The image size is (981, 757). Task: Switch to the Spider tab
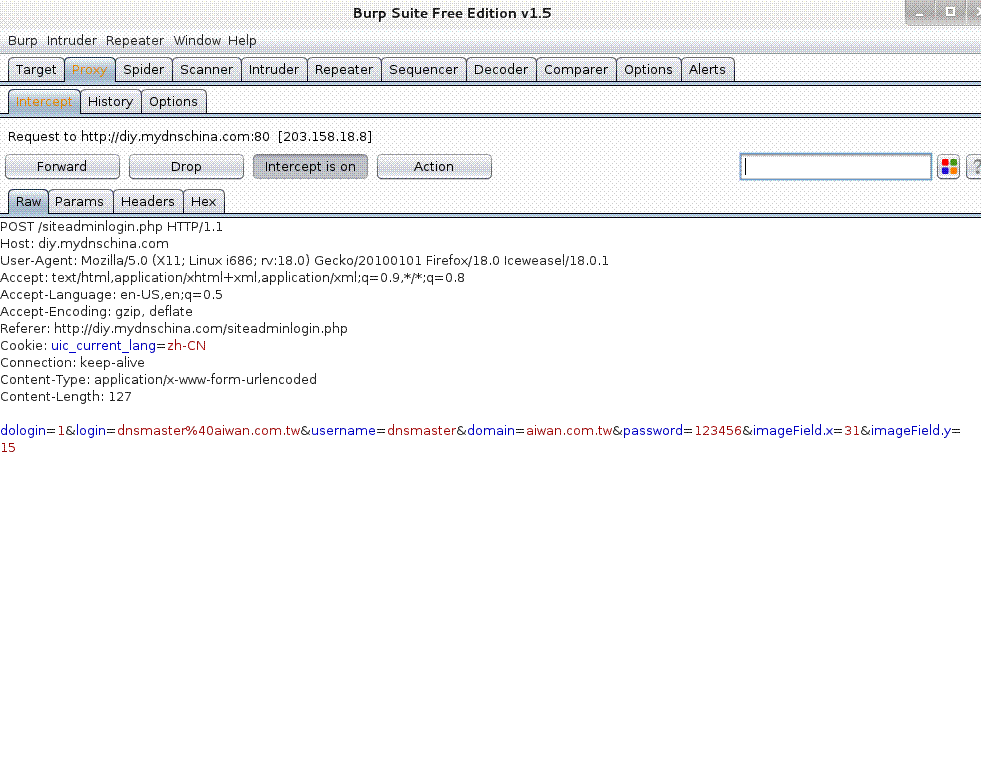pyautogui.click(x=143, y=69)
